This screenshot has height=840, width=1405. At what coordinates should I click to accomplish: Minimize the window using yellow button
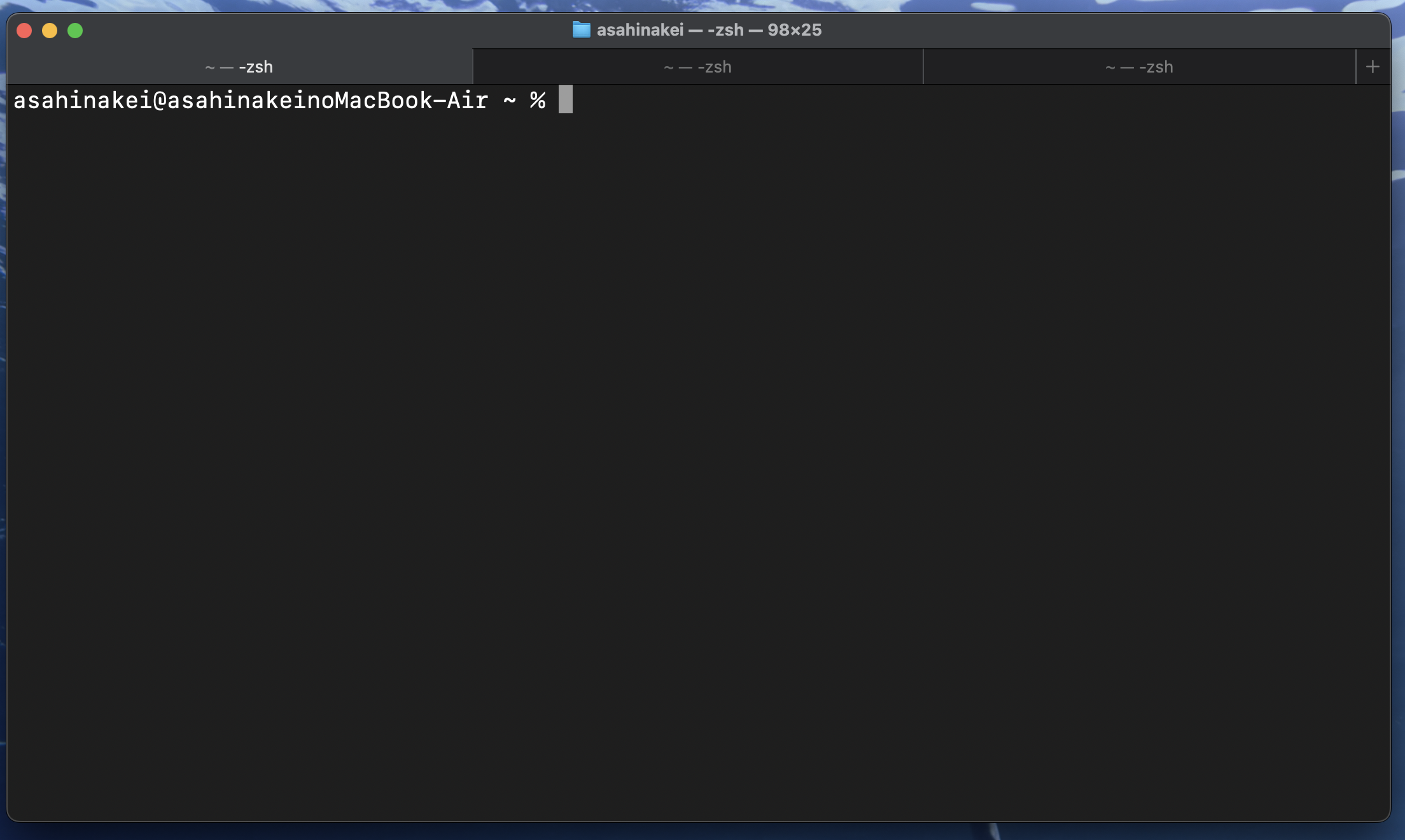(x=50, y=31)
